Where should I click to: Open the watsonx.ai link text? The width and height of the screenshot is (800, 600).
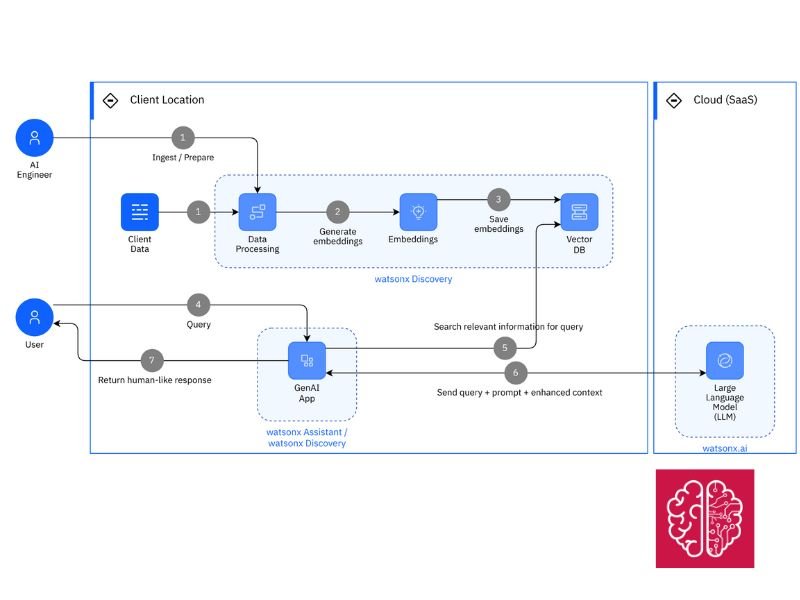(724, 448)
